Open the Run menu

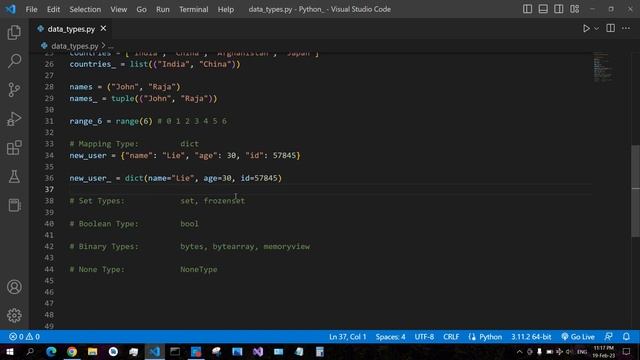(x=162, y=9)
